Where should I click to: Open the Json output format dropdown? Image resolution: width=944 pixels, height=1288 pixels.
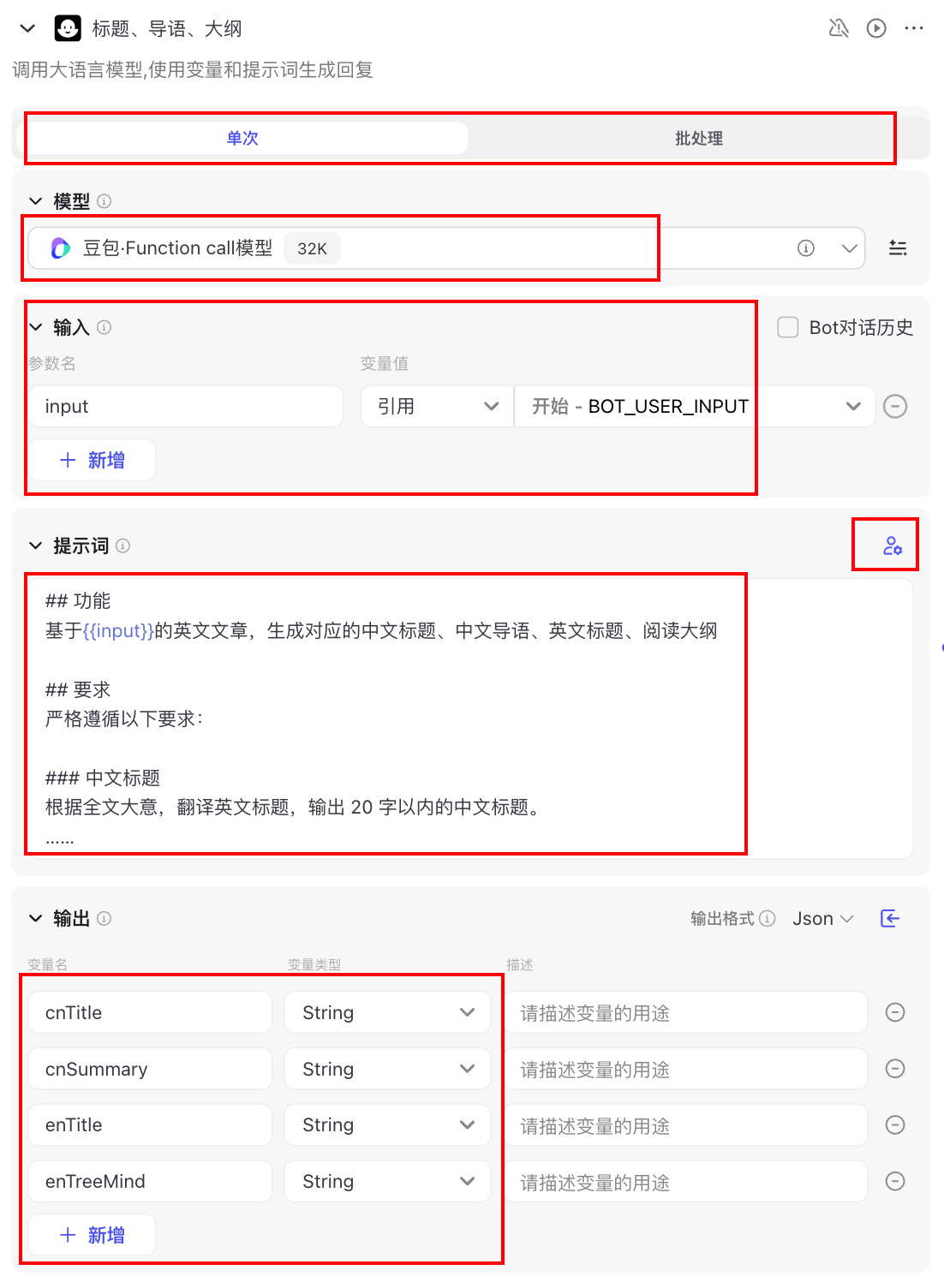pos(823,918)
